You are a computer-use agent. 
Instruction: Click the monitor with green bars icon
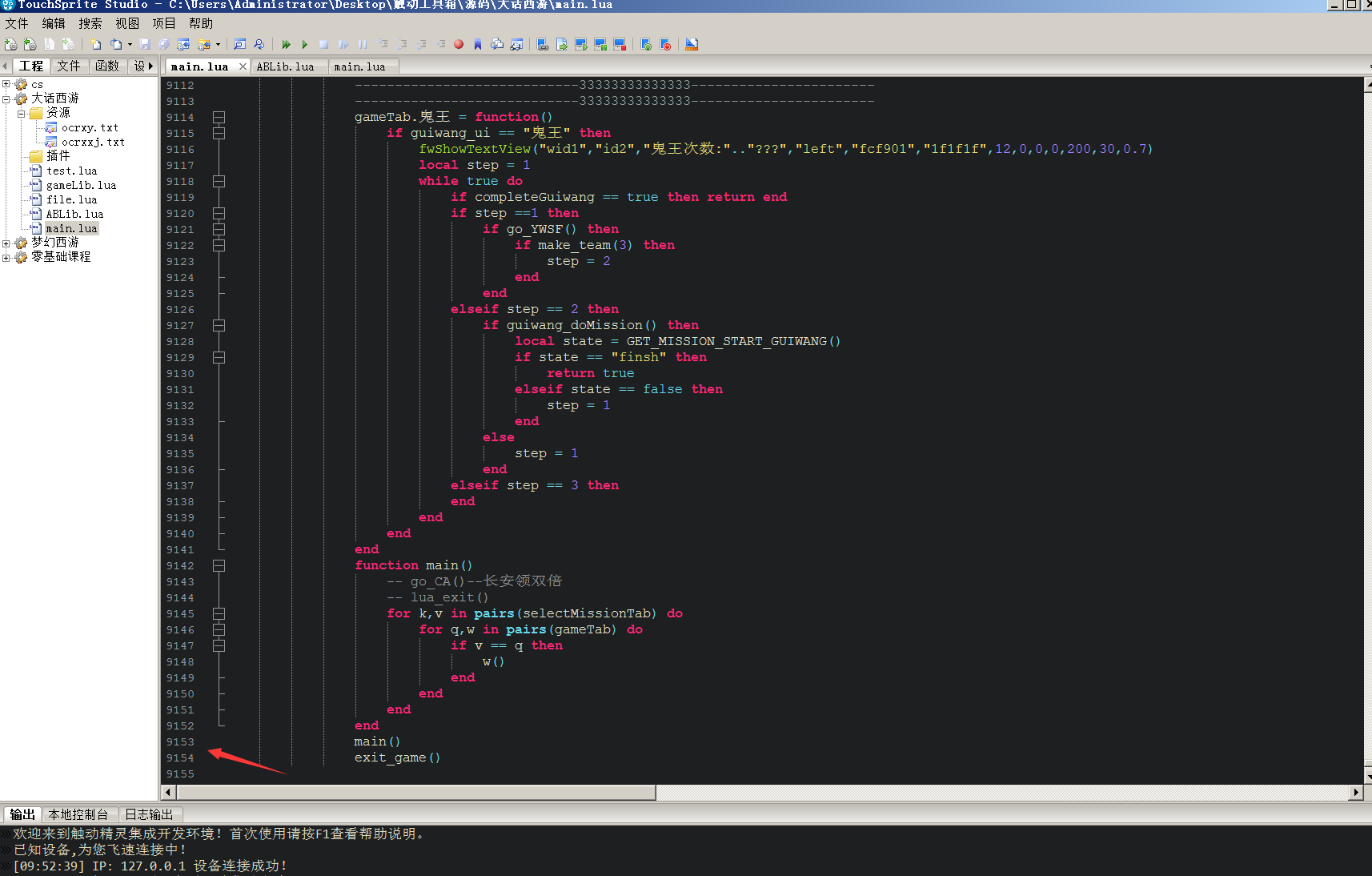pos(600,44)
